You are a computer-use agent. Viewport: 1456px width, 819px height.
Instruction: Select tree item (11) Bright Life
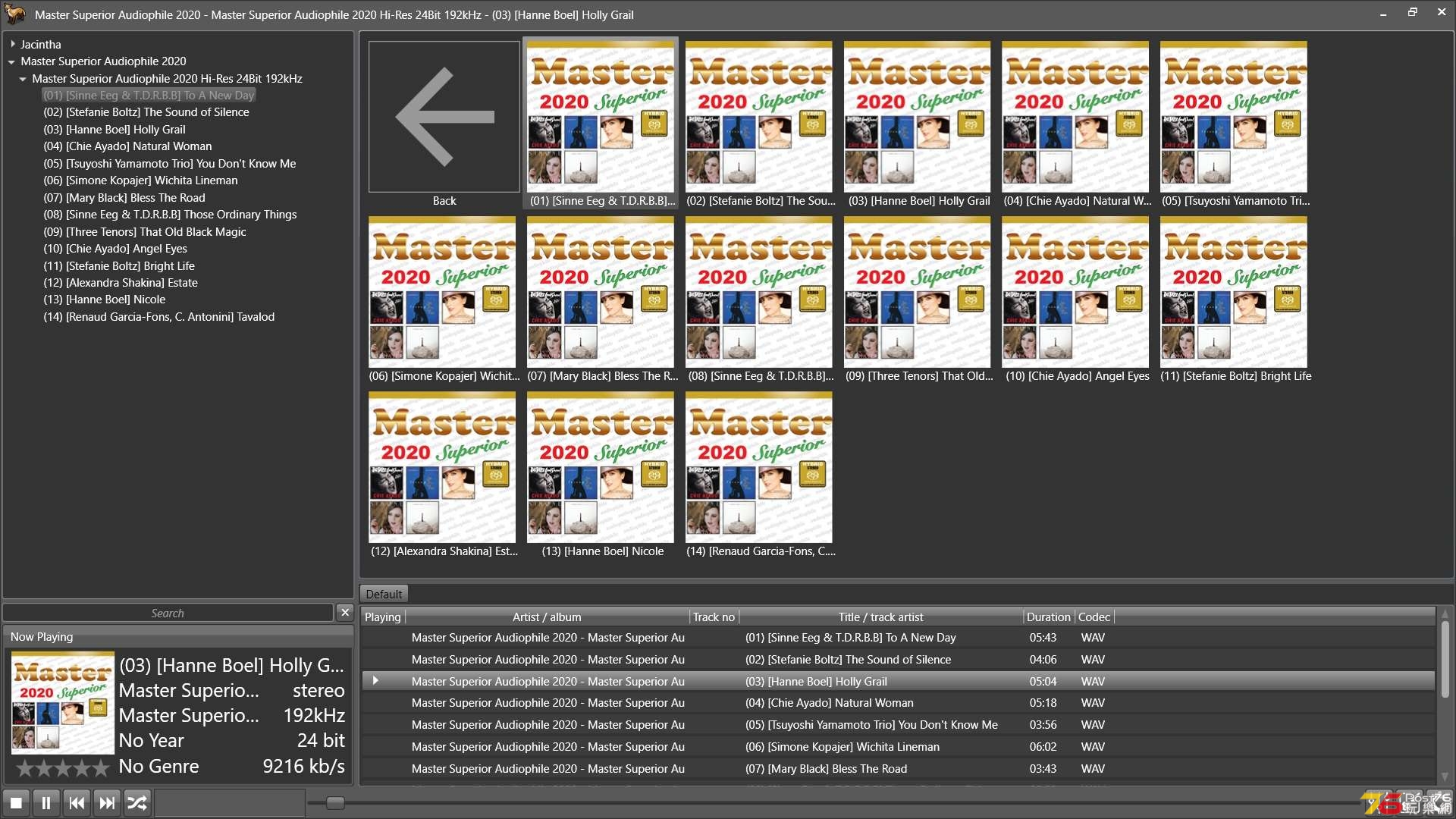(119, 266)
